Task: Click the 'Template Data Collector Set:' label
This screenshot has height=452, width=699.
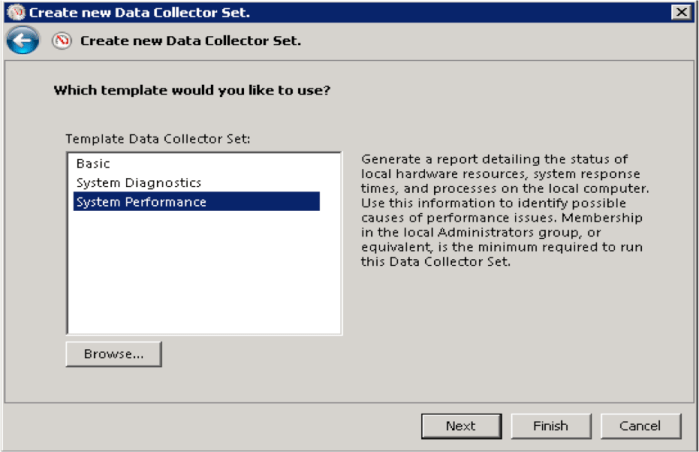Action: tap(158, 139)
